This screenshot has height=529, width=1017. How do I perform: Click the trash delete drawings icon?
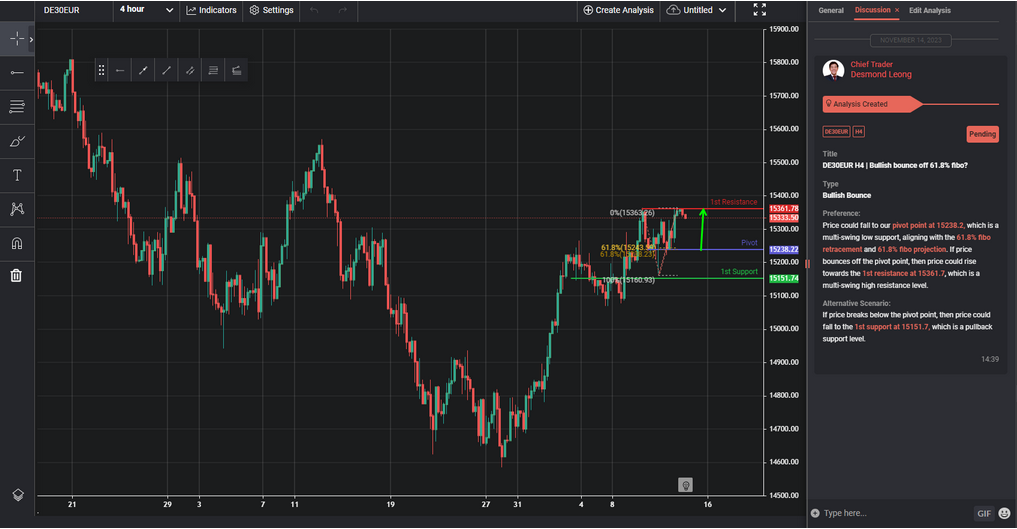coord(17,276)
